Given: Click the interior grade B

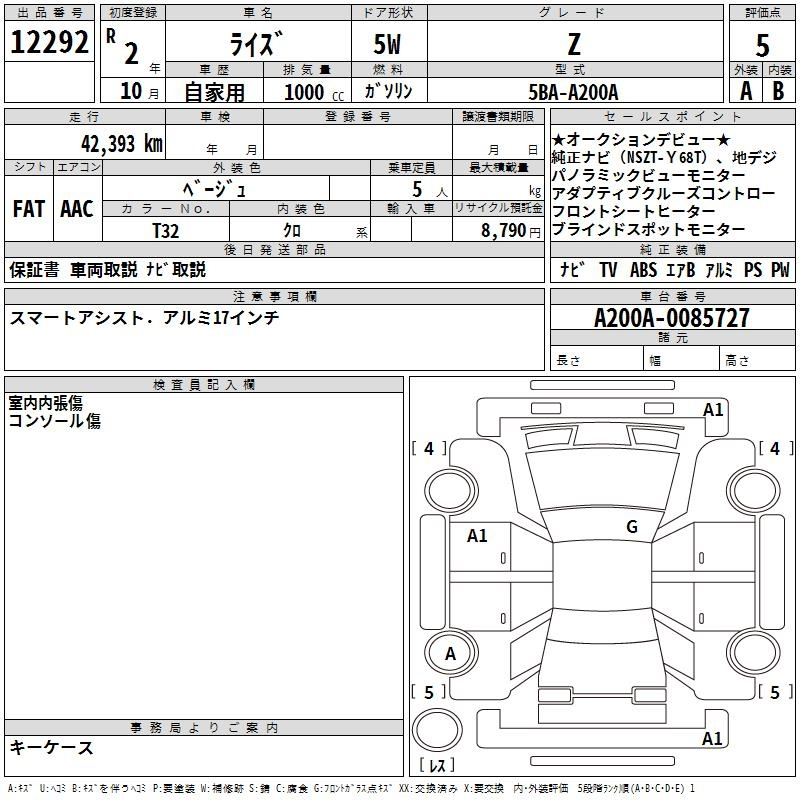Looking at the screenshot, I should click(x=778, y=91).
